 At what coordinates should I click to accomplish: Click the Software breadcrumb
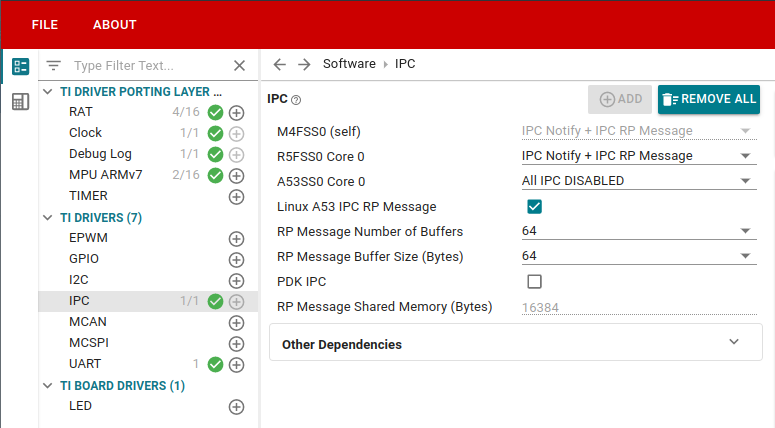349,64
